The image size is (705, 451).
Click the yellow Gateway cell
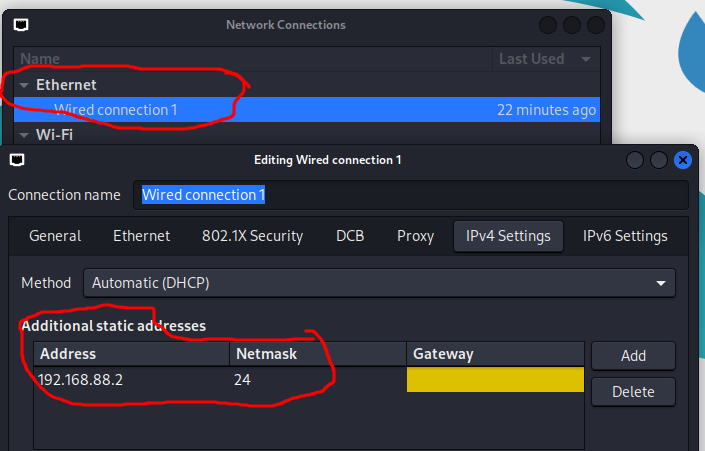pyautogui.click(x=495, y=380)
